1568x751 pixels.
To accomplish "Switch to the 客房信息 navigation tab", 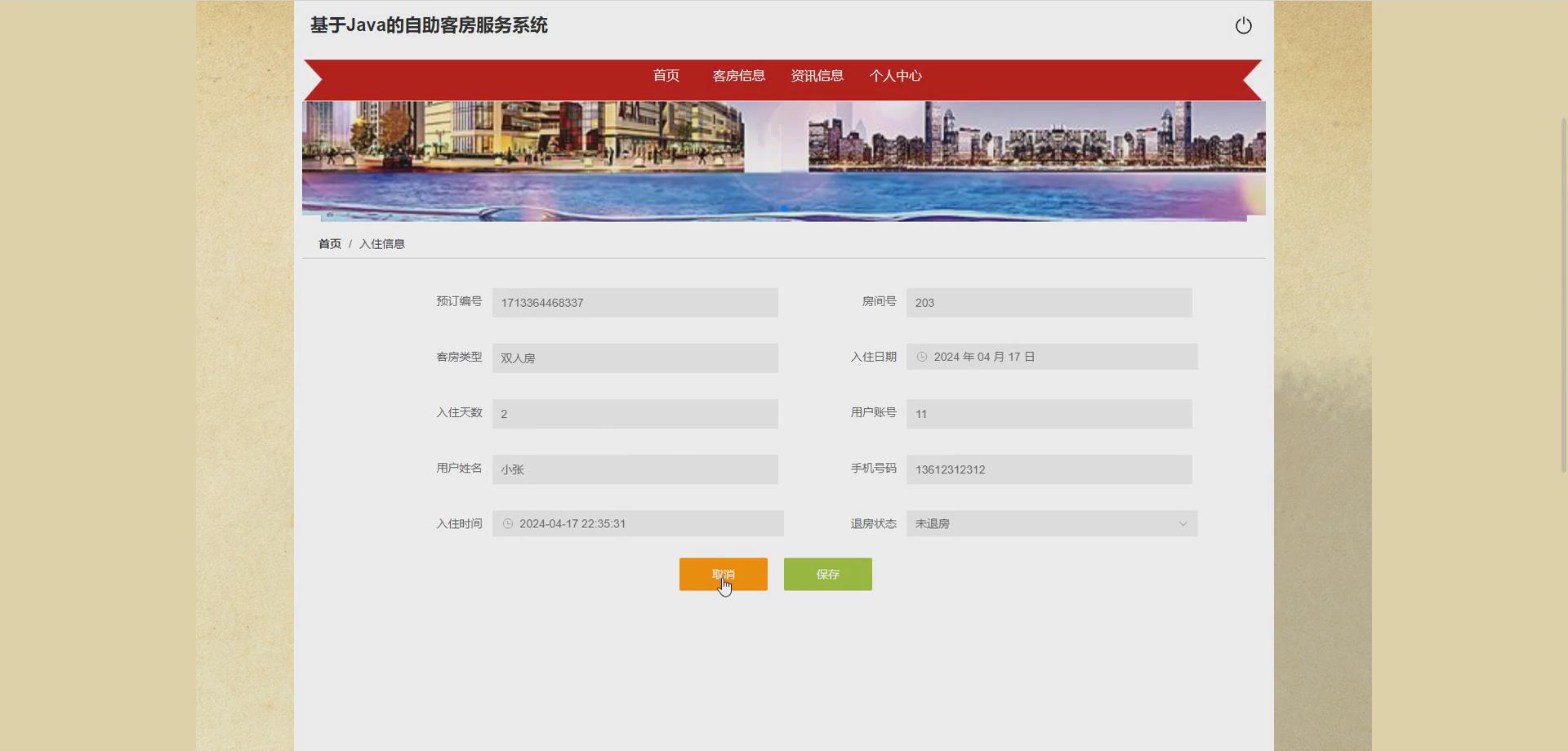I will point(737,75).
